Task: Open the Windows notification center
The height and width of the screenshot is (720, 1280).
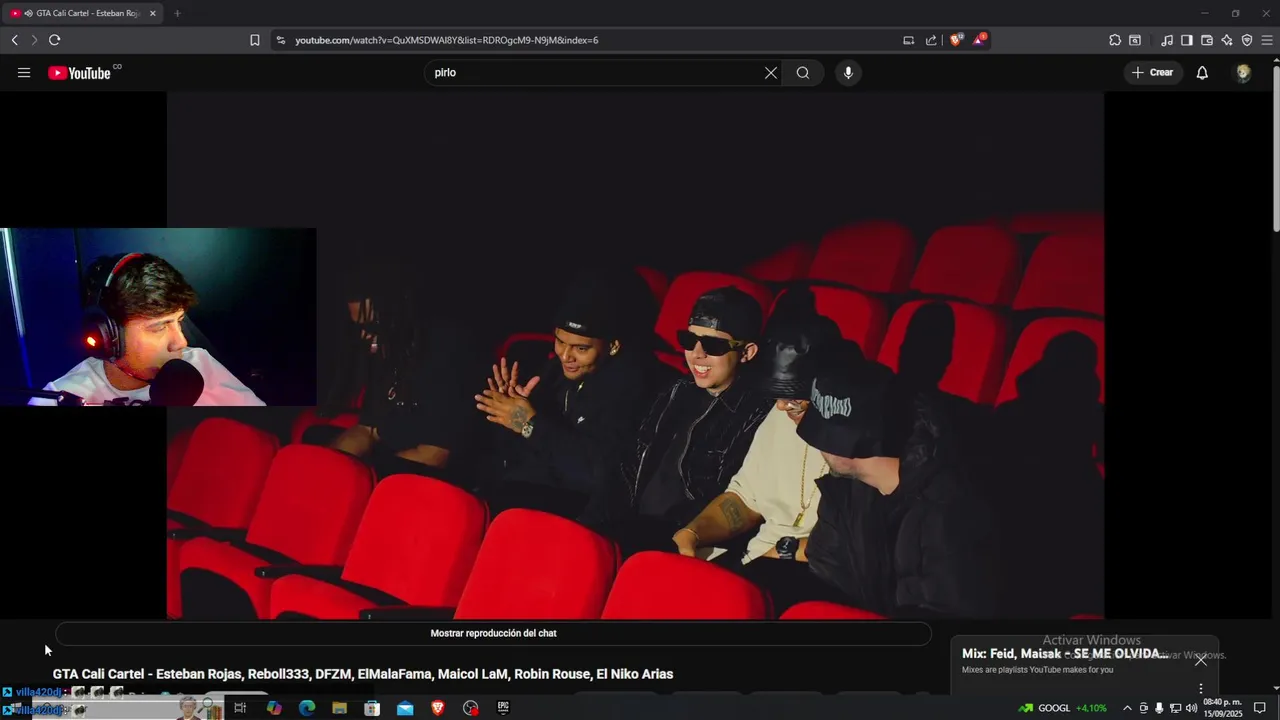Action: click(1260, 708)
